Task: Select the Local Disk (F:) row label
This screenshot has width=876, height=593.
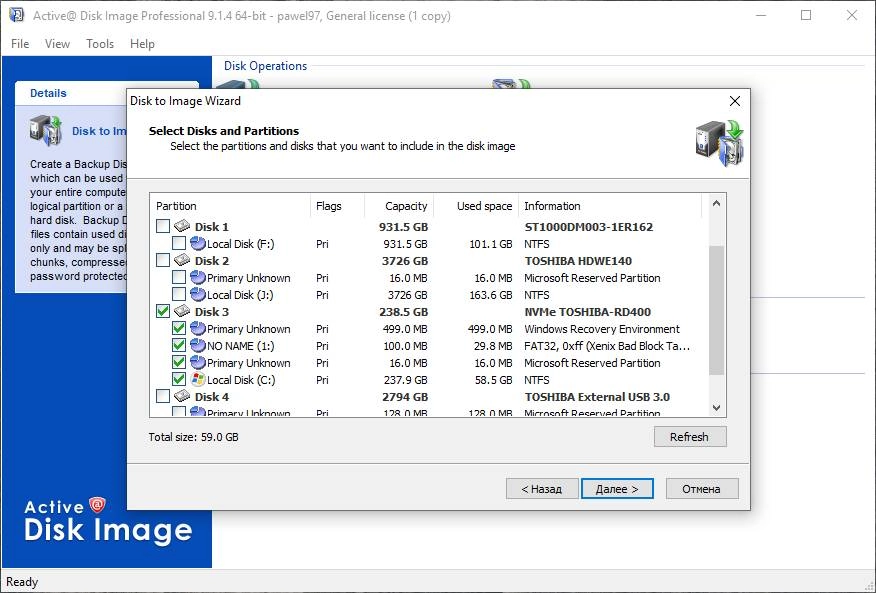Action: [x=240, y=244]
